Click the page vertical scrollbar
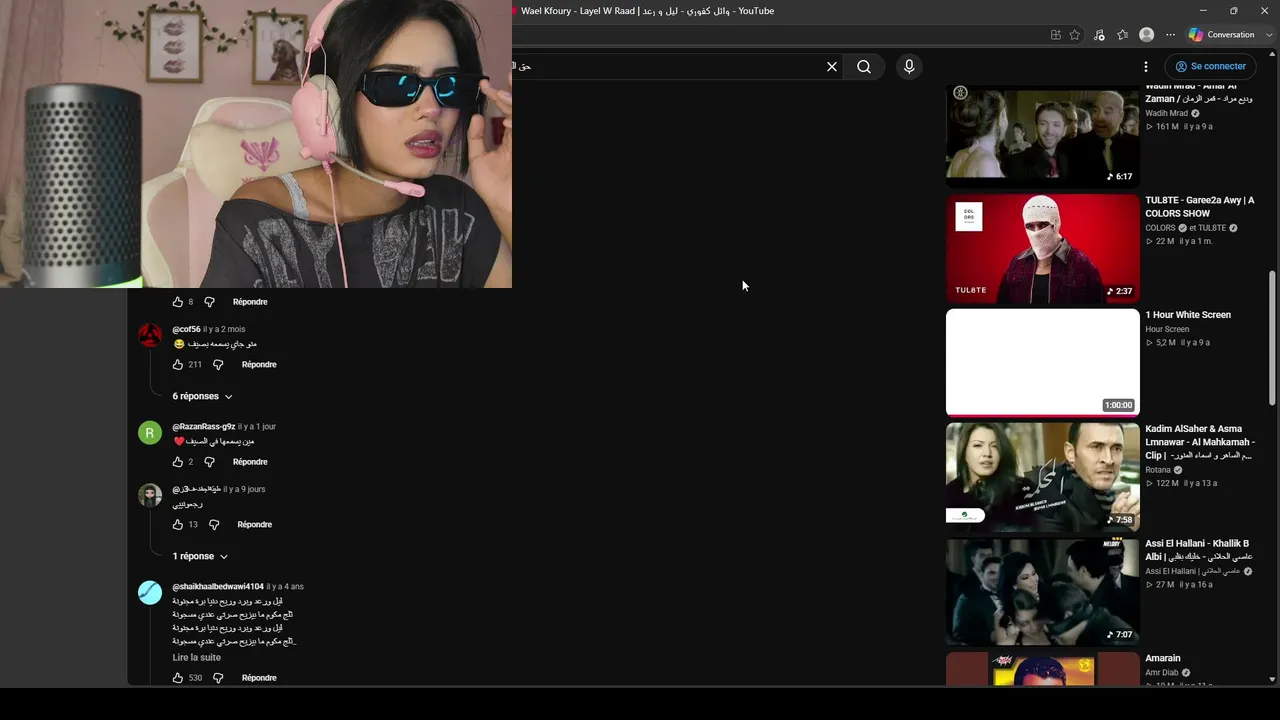1280x720 pixels. point(1273,338)
